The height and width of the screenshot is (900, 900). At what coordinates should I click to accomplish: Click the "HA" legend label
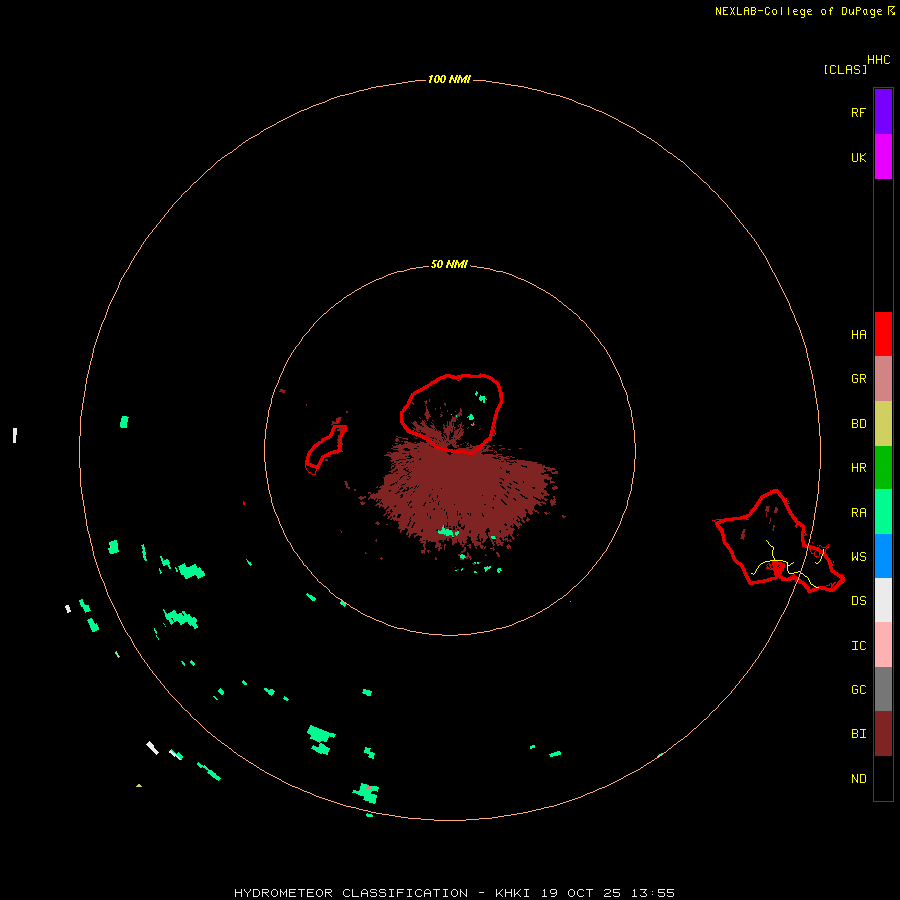[x=858, y=335]
